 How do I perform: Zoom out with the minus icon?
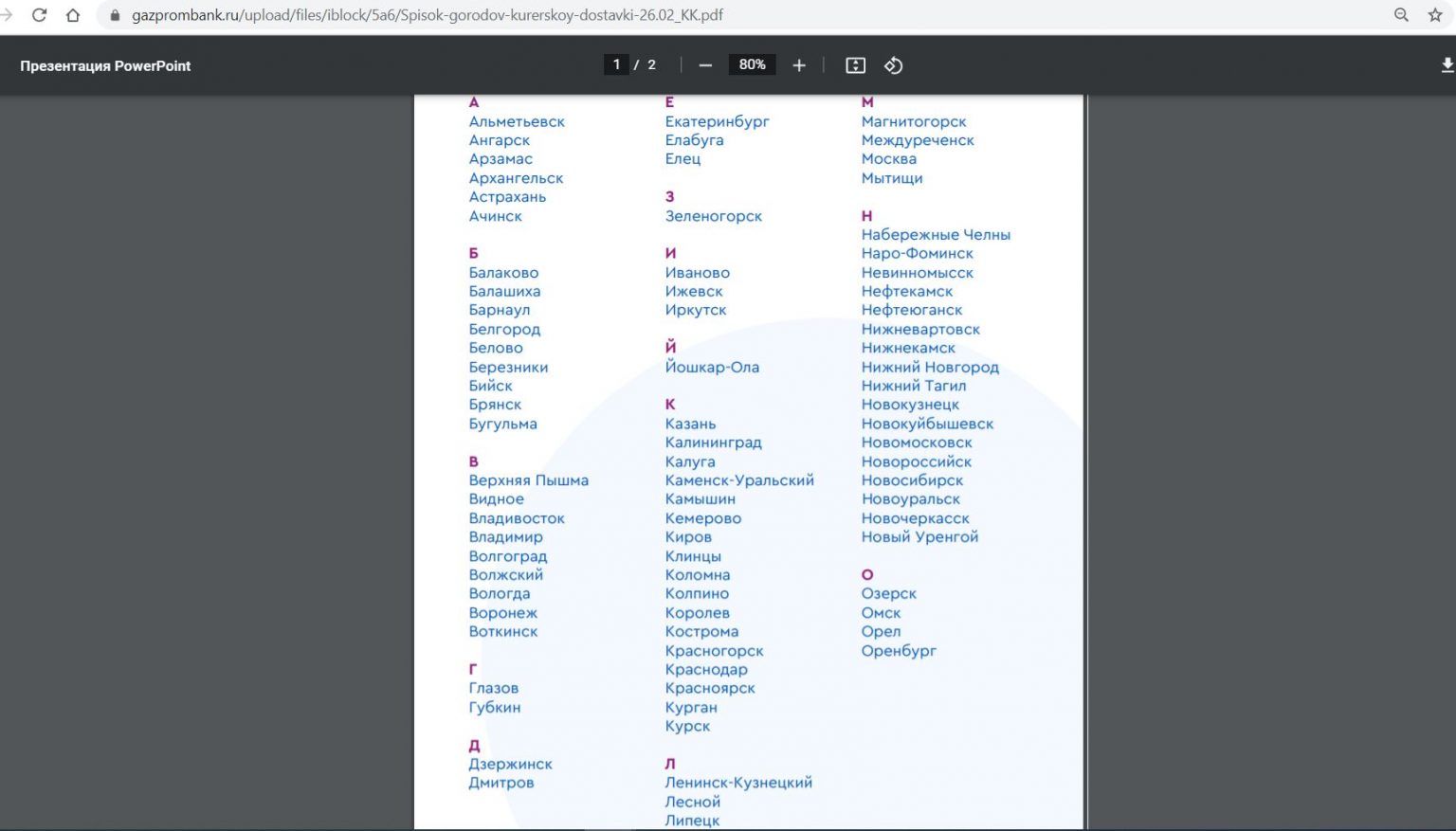pyautogui.click(x=705, y=65)
